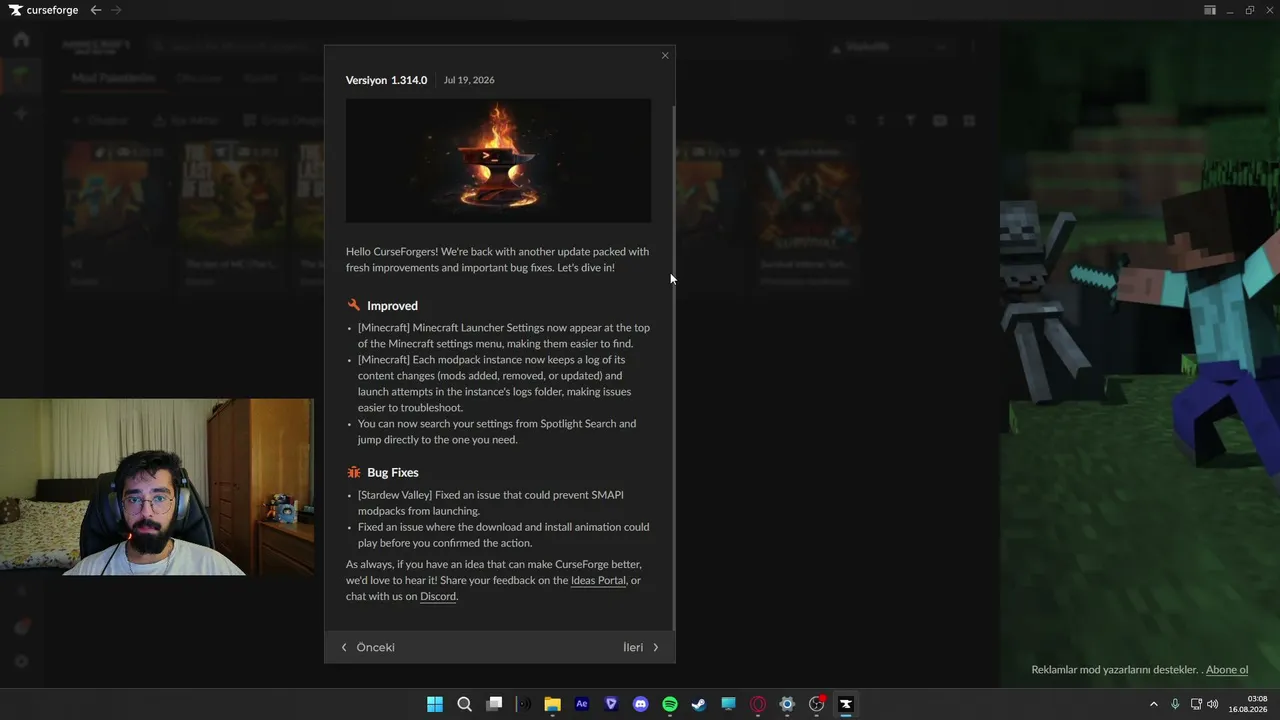Navigate forward with the title bar arrow
Image resolution: width=1280 pixels, height=720 pixels.
coord(117,10)
